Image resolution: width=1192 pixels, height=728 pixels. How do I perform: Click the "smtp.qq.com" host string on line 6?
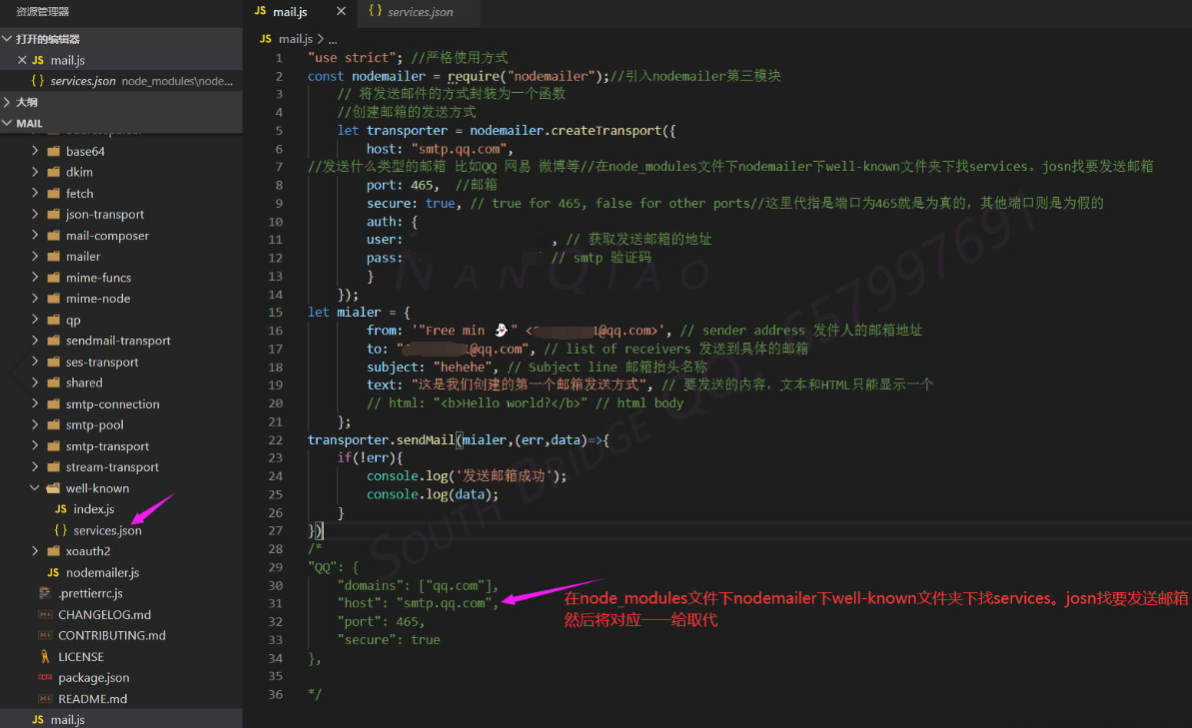click(x=458, y=149)
